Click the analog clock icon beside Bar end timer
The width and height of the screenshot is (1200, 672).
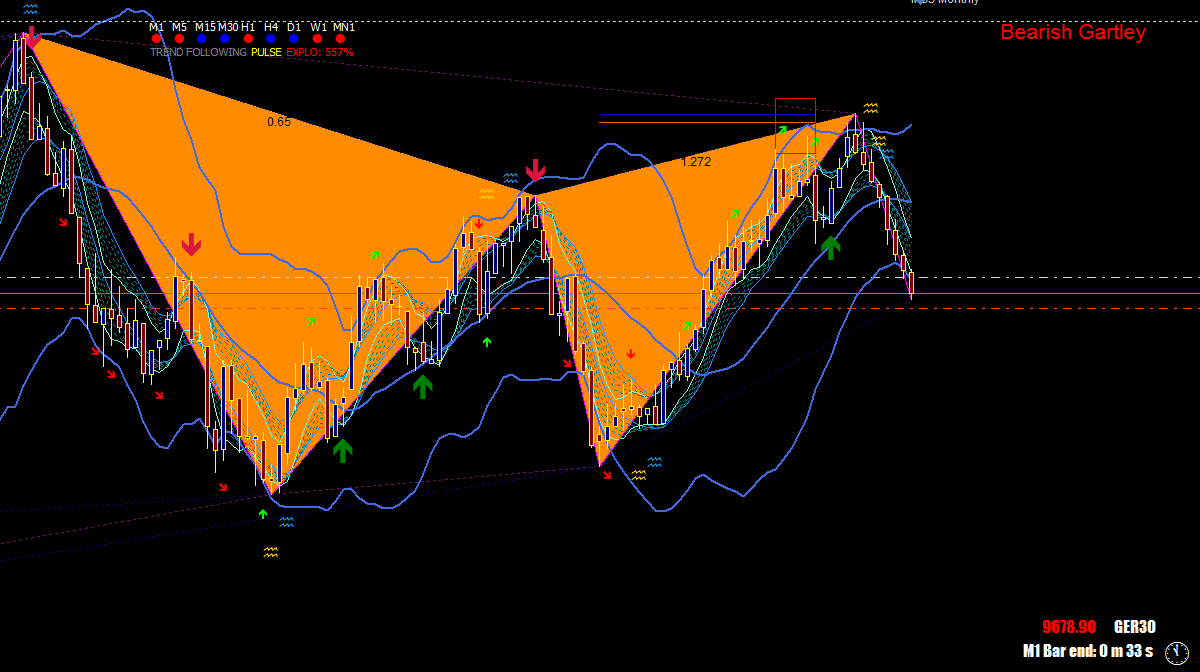pos(1176,653)
